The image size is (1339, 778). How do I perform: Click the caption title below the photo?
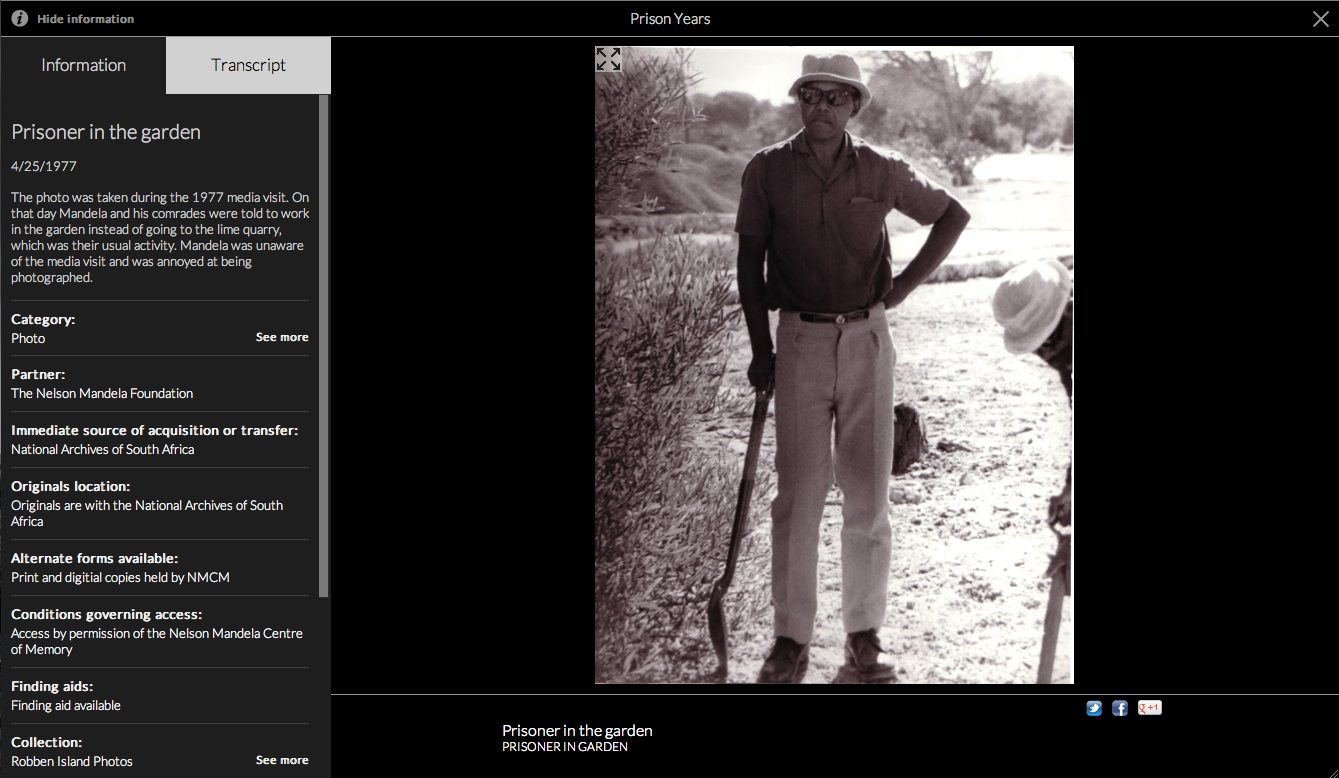(577, 730)
